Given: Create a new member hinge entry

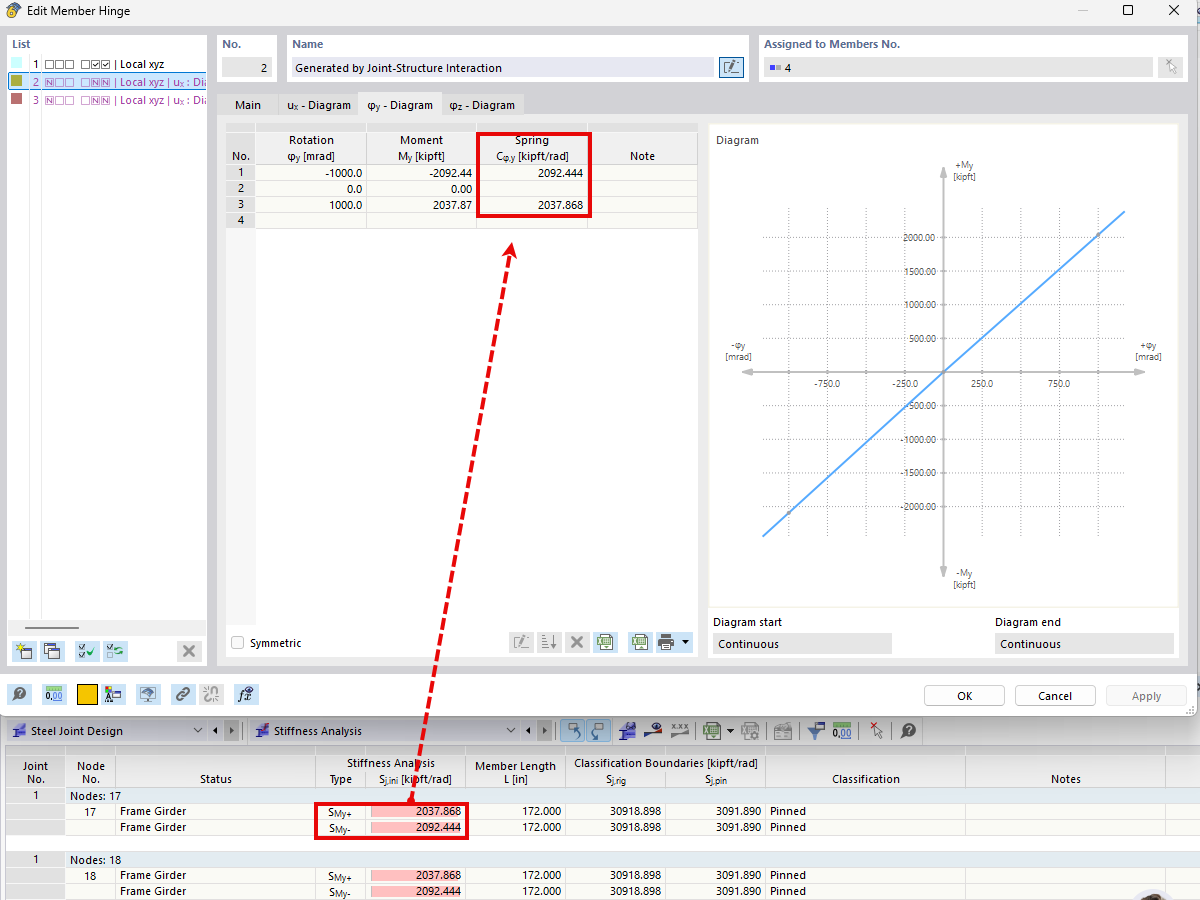Looking at the screenshot, I should [23, 651].
